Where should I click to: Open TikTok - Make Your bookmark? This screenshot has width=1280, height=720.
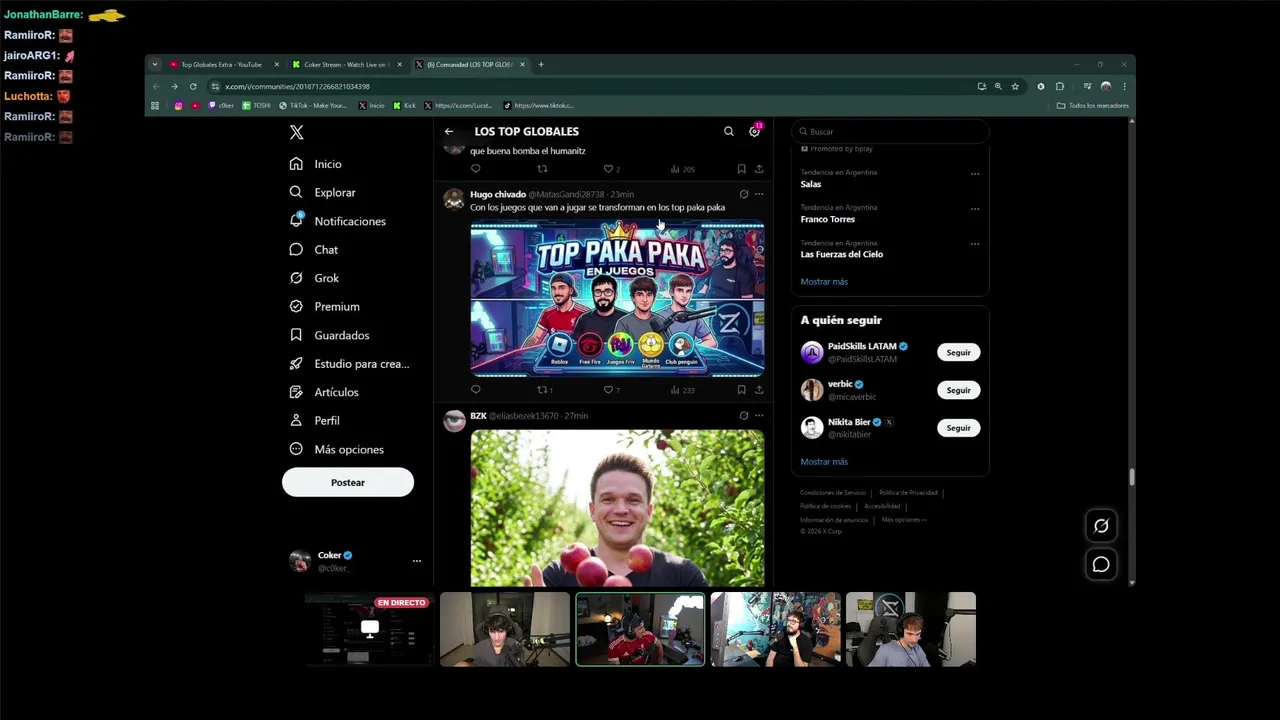coord(313,105)
